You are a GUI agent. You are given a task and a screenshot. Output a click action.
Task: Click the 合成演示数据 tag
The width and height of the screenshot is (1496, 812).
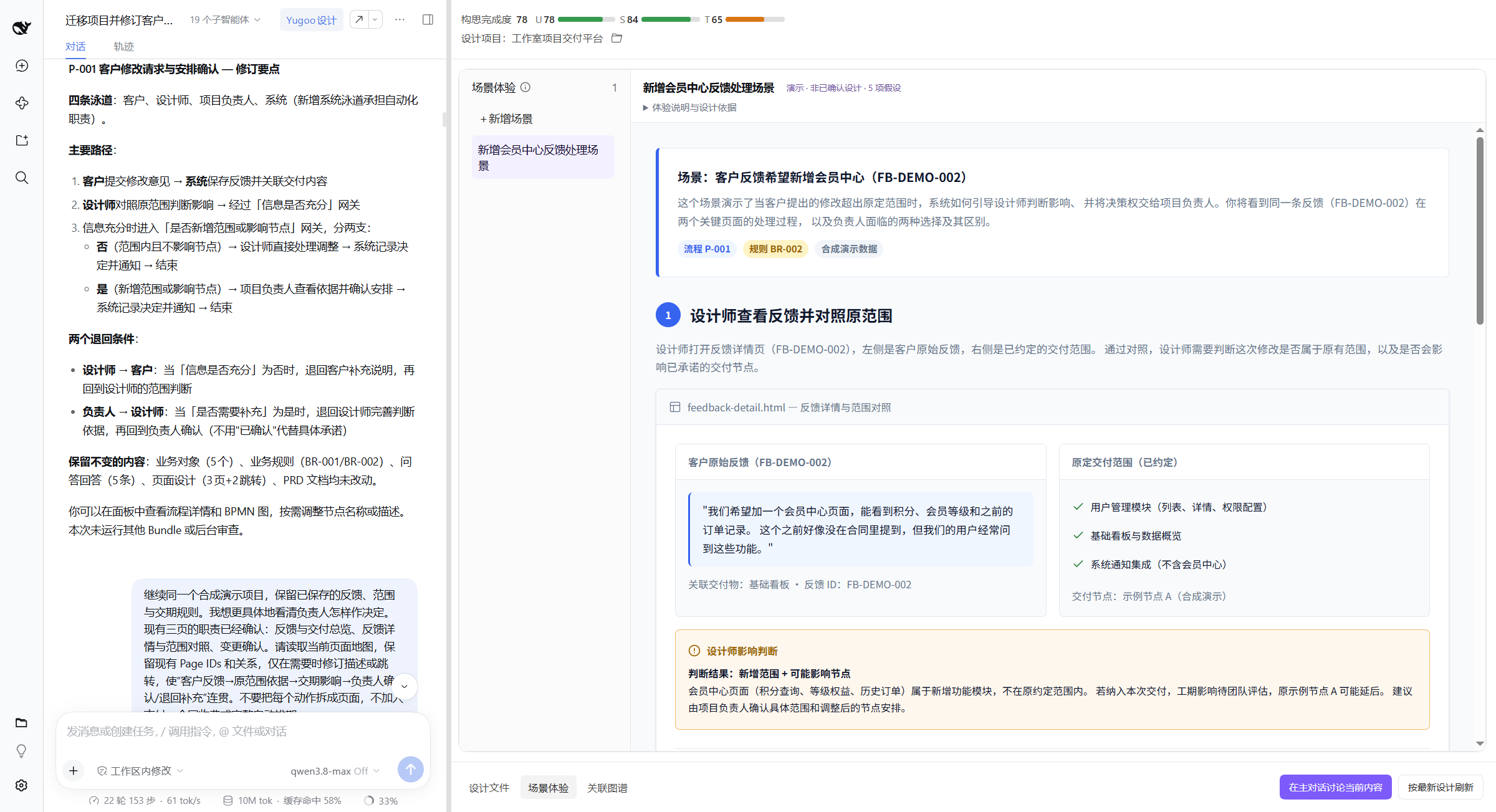849,249
